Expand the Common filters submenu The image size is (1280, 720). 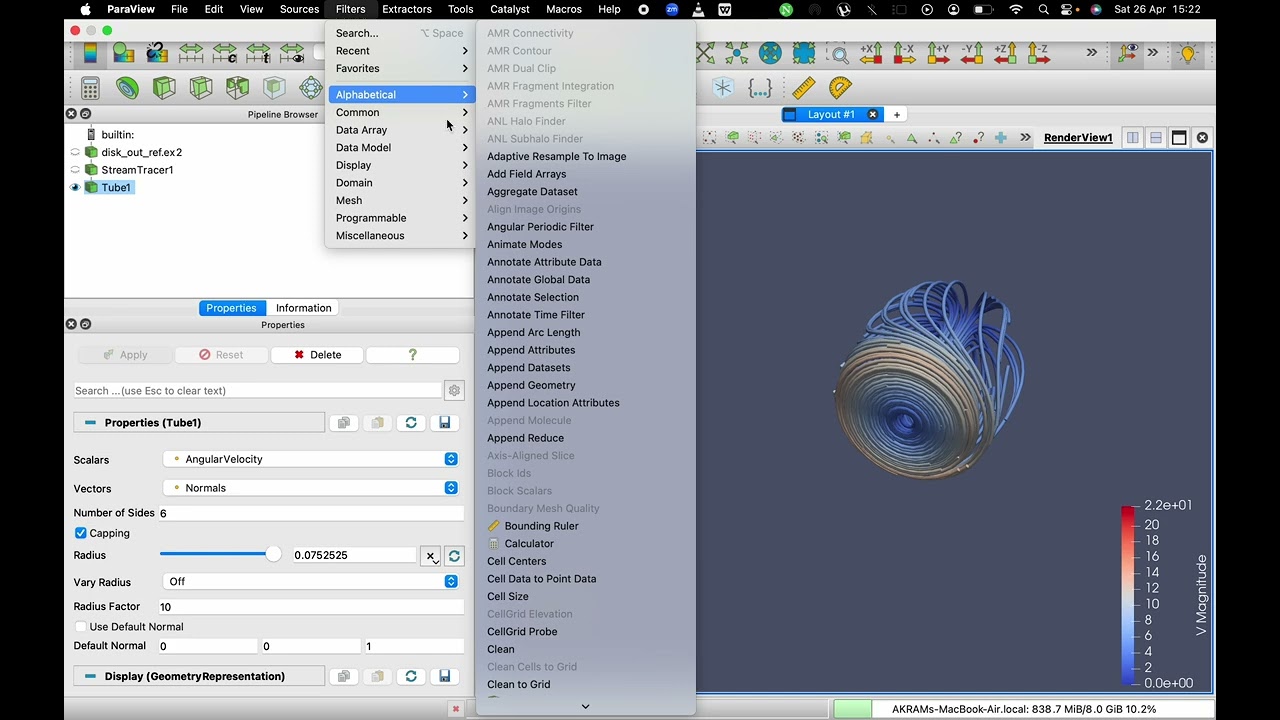[x=400, y=112]
